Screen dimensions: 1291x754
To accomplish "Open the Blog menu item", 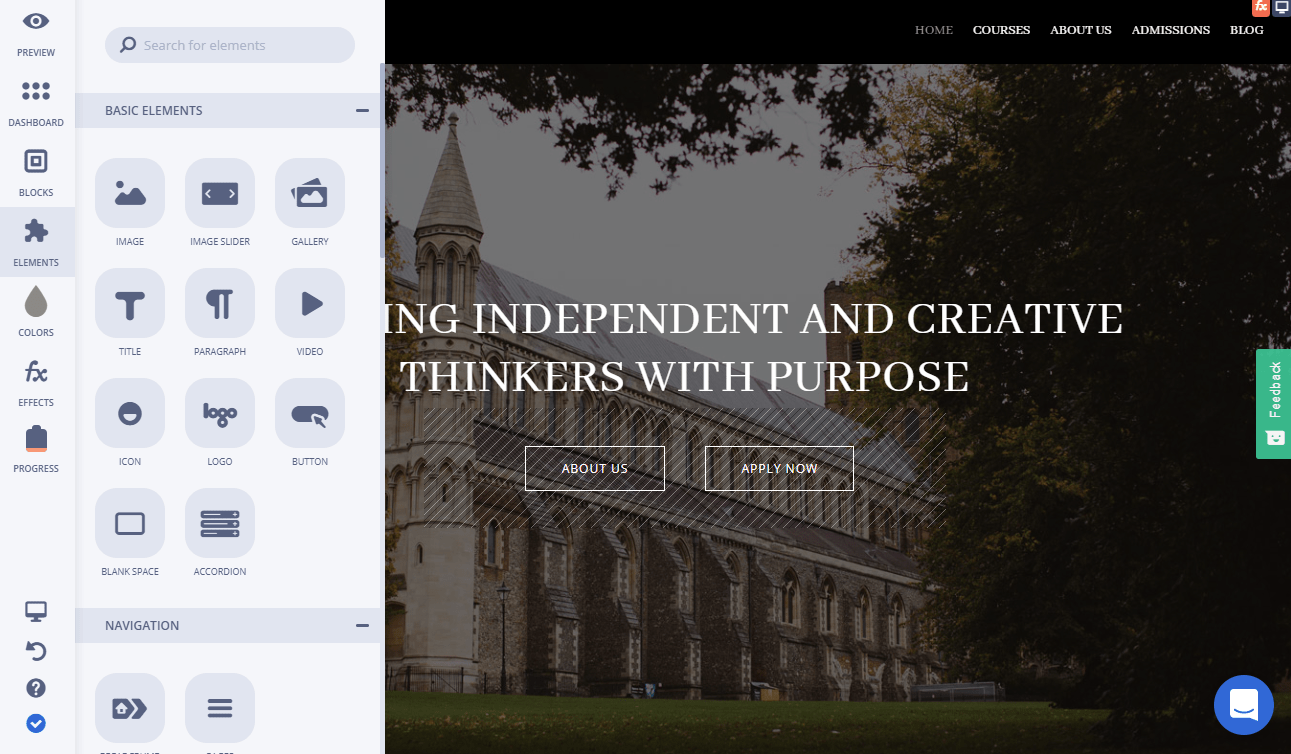I will point(1247,30).
